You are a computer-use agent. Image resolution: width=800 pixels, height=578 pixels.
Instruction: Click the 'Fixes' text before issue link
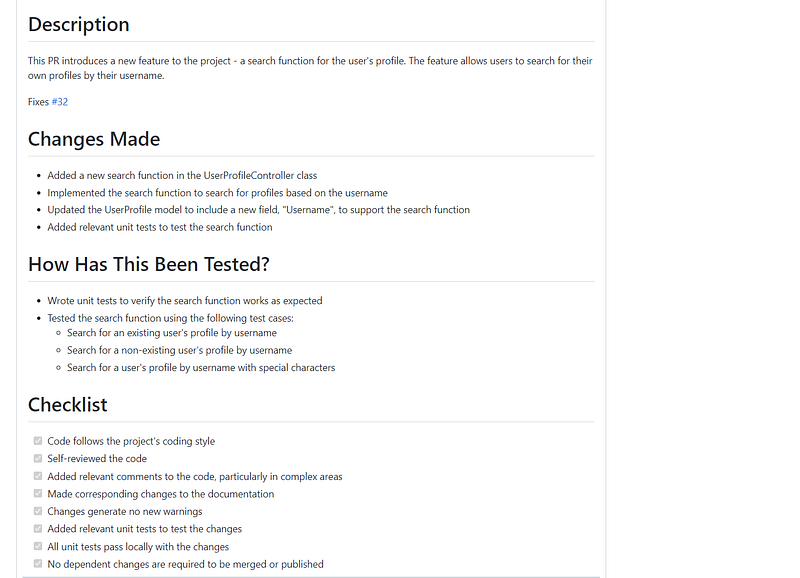point(38,102)
